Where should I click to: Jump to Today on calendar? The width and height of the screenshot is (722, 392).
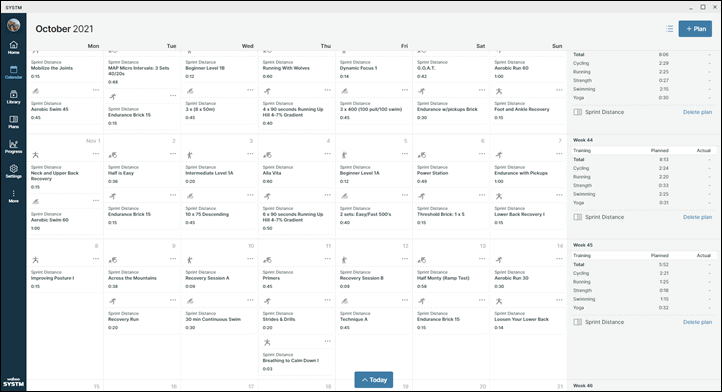pyautogui.click(x=374, y=380)
